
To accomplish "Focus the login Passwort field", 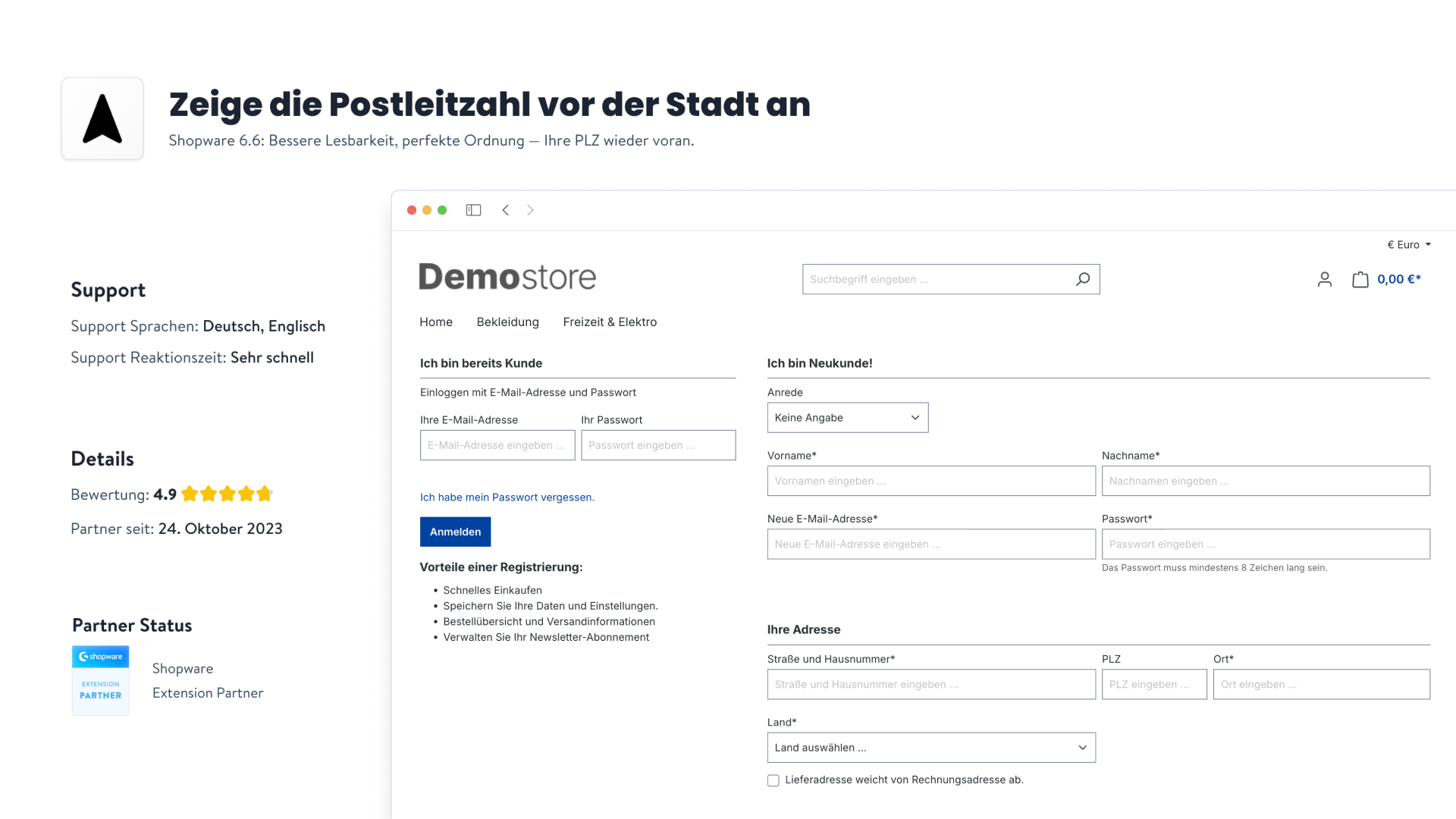I will (658, 445).
